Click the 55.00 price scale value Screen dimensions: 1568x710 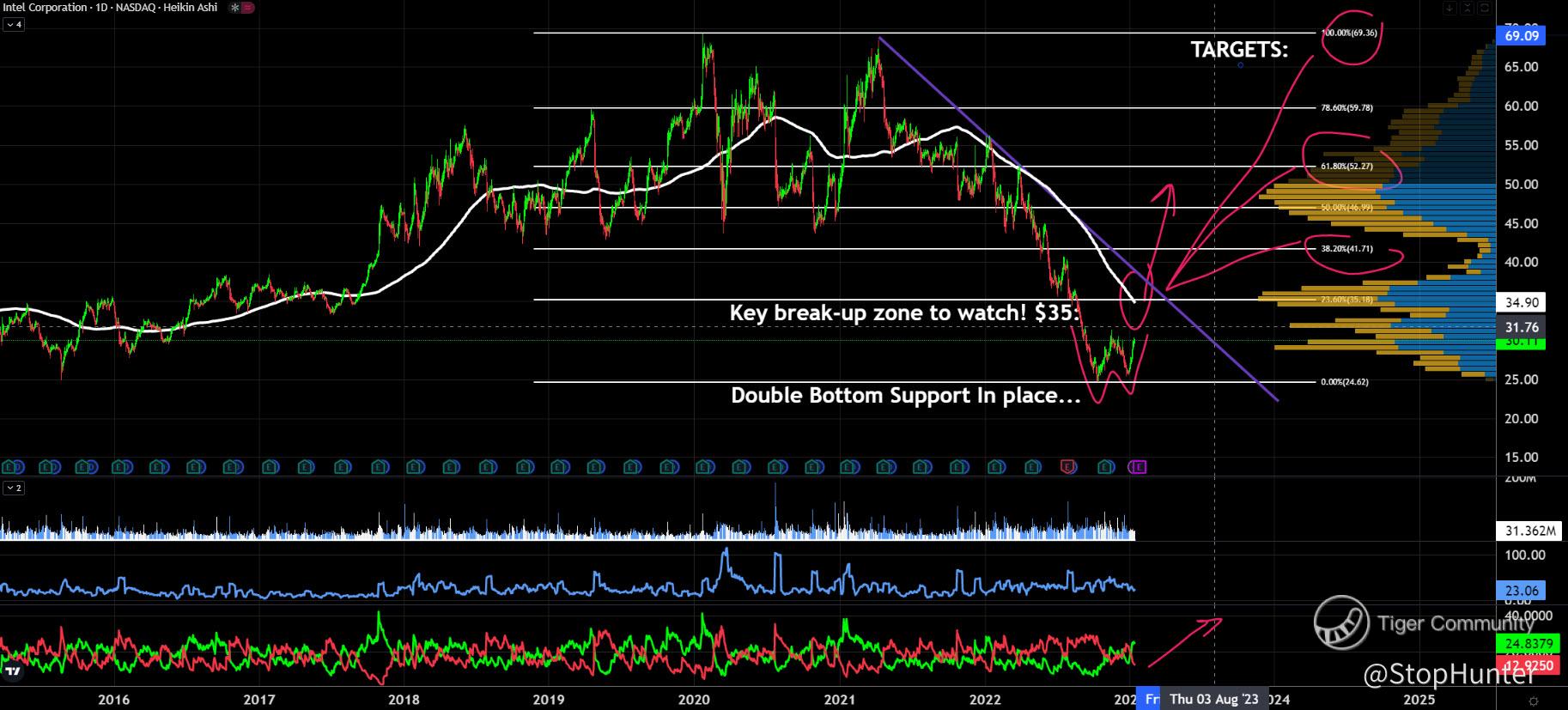1521,145
